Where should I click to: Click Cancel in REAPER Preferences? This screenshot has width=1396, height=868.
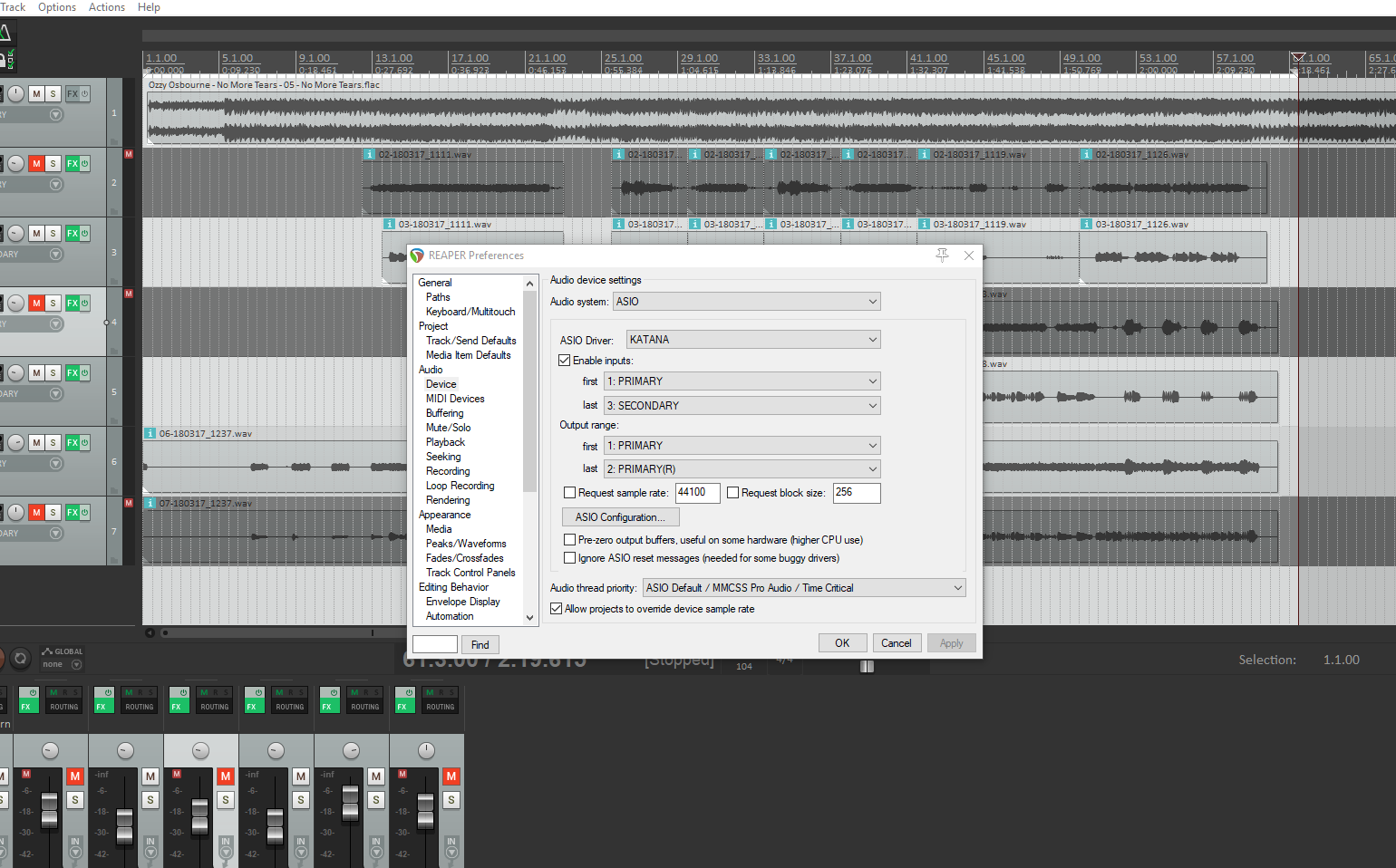[897, 643]
